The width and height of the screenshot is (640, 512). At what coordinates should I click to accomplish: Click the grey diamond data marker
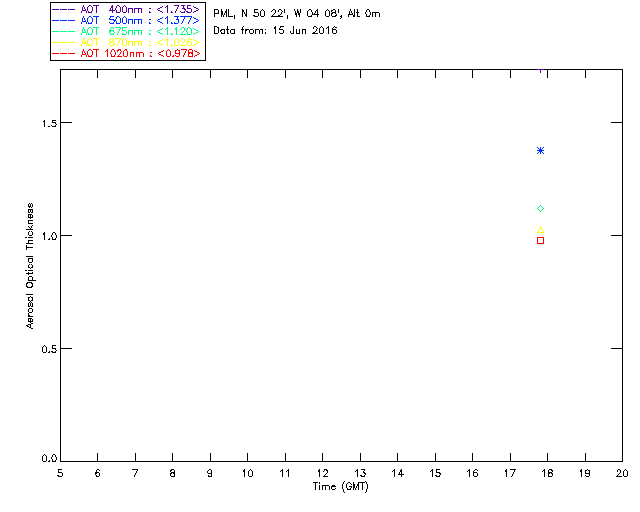tap(540, 208)
